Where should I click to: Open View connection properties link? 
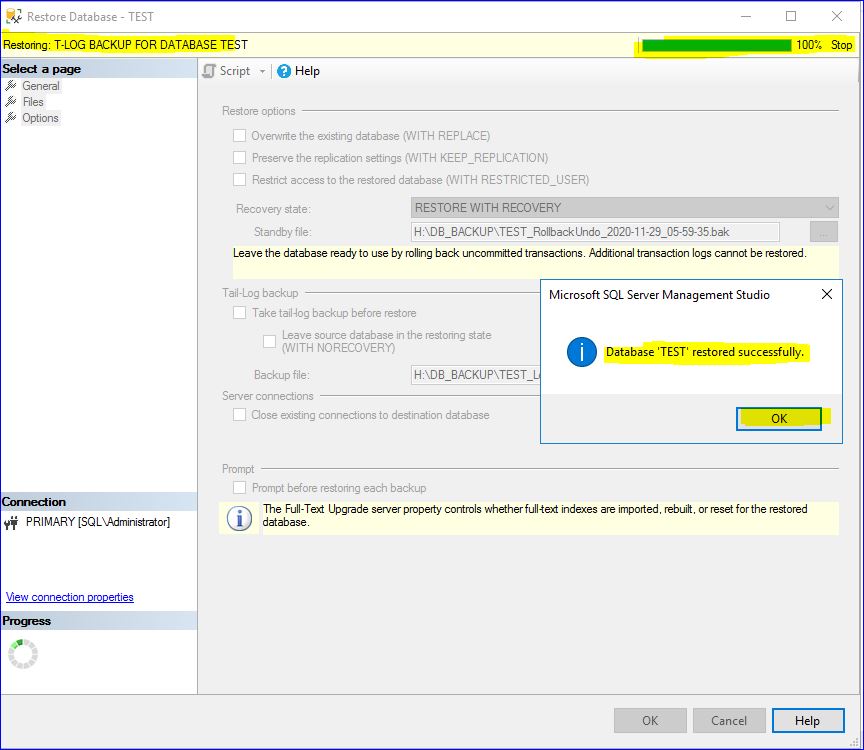(x=70, y=597)
